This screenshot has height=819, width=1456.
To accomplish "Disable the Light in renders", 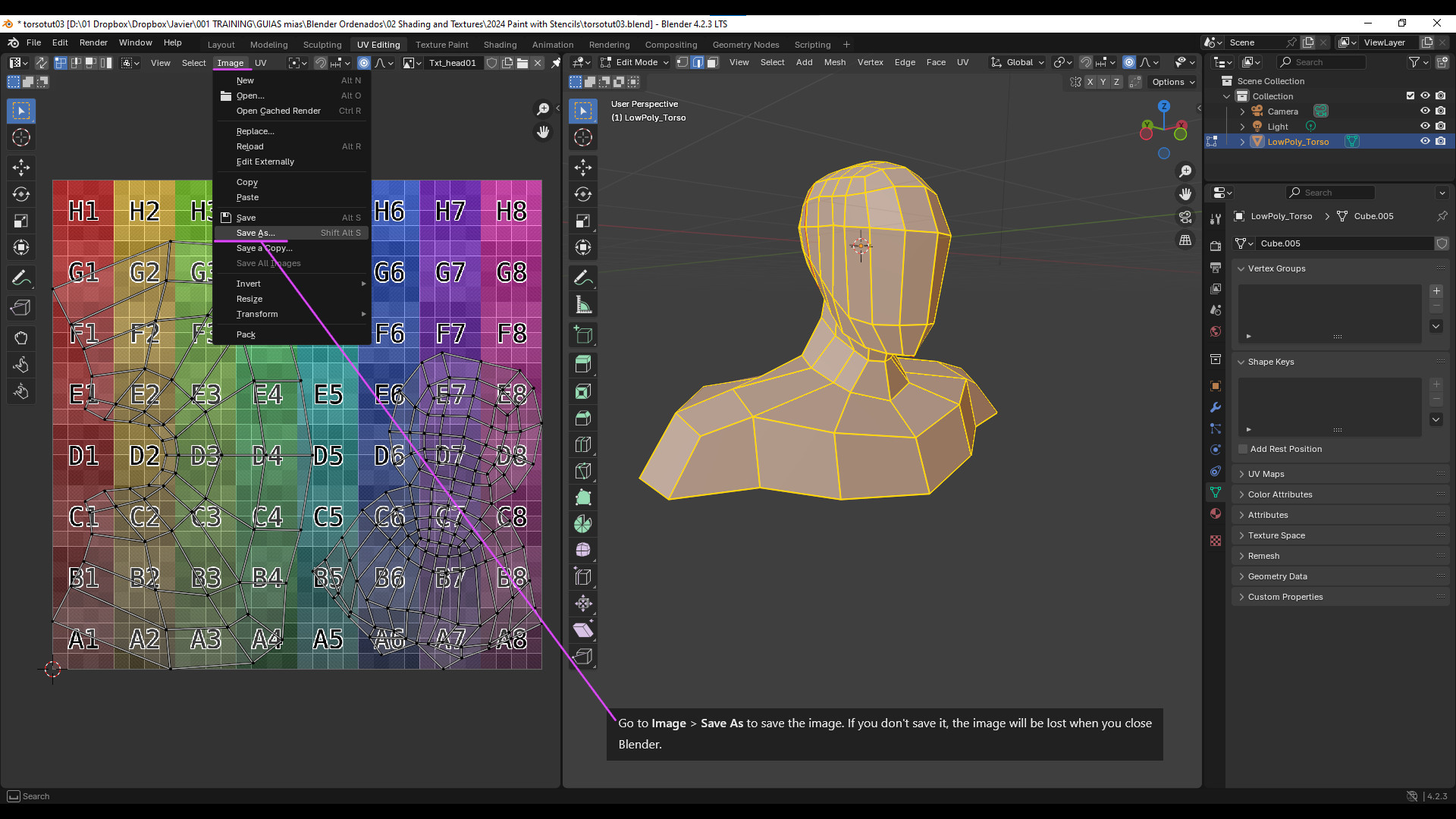I will [x=1440, y=126].
